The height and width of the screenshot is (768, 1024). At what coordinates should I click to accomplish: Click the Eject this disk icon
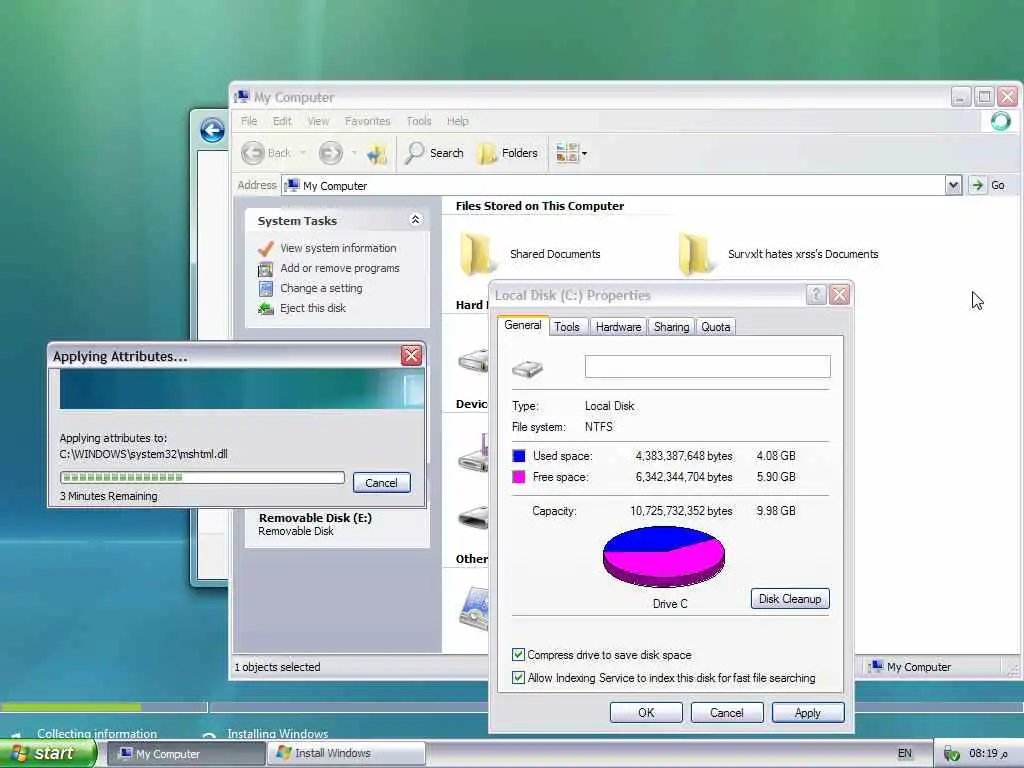pos(266,308)
